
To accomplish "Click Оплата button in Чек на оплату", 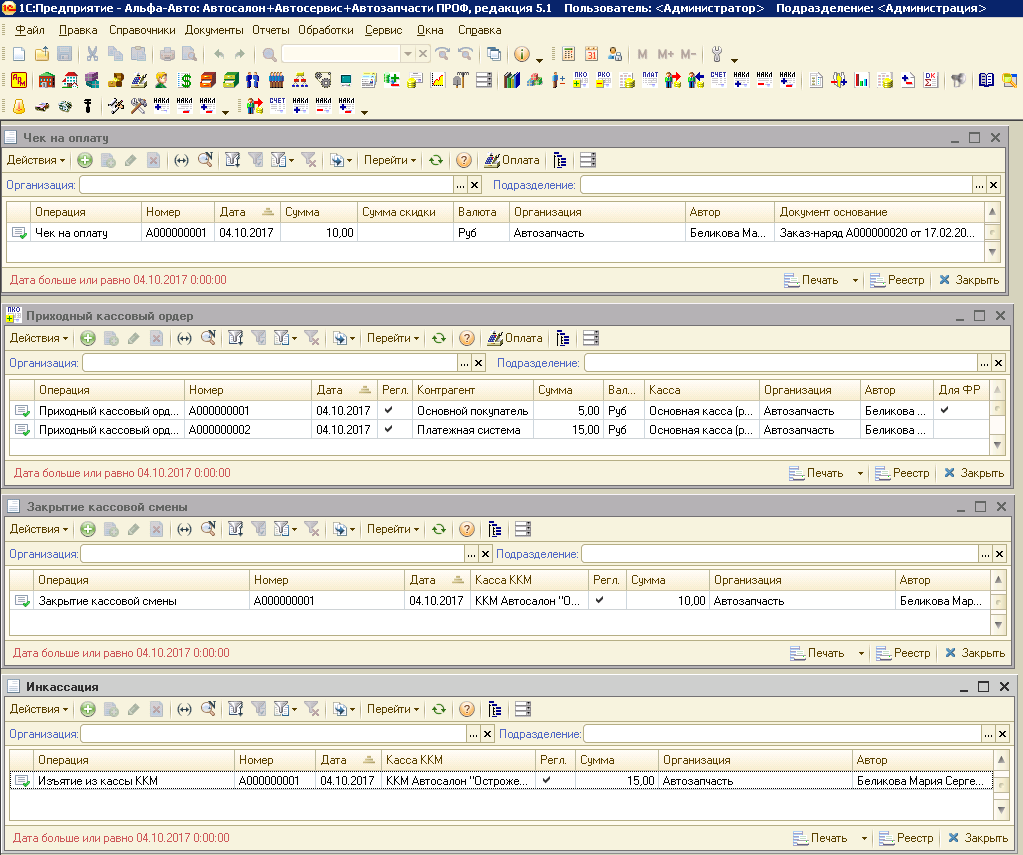I will 512,160.
